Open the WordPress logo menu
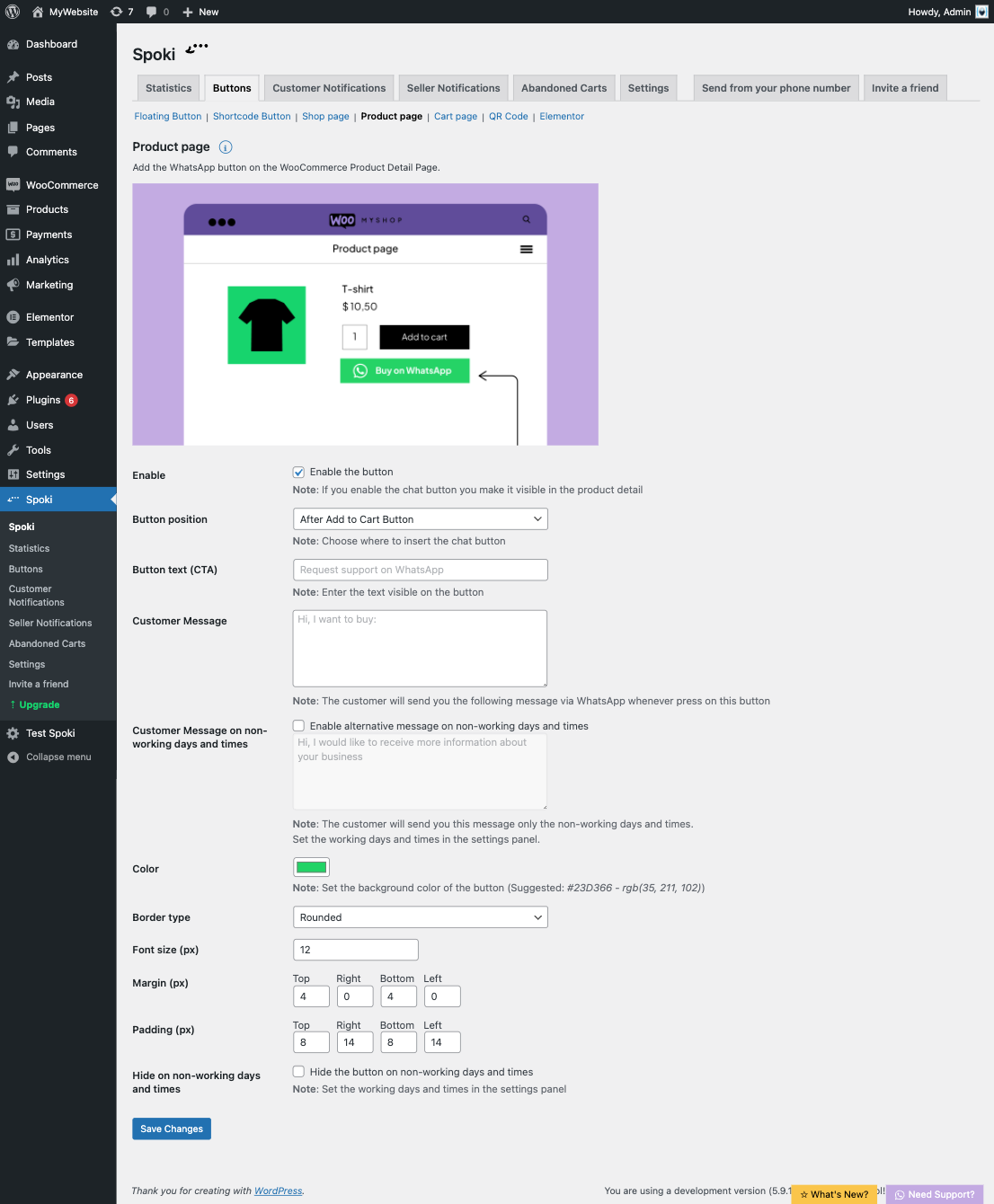 (13, 12)
